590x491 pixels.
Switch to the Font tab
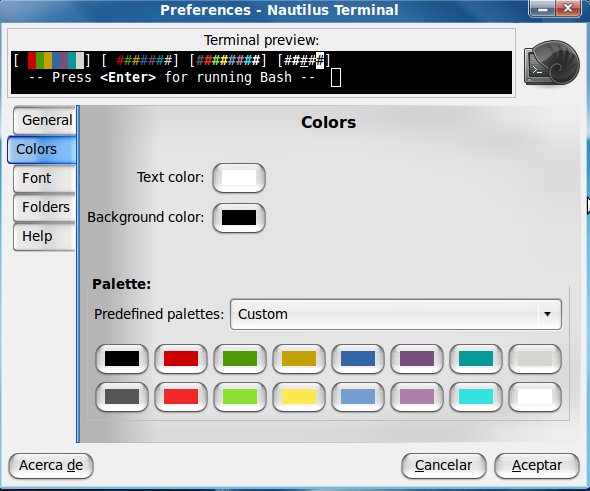44,178
